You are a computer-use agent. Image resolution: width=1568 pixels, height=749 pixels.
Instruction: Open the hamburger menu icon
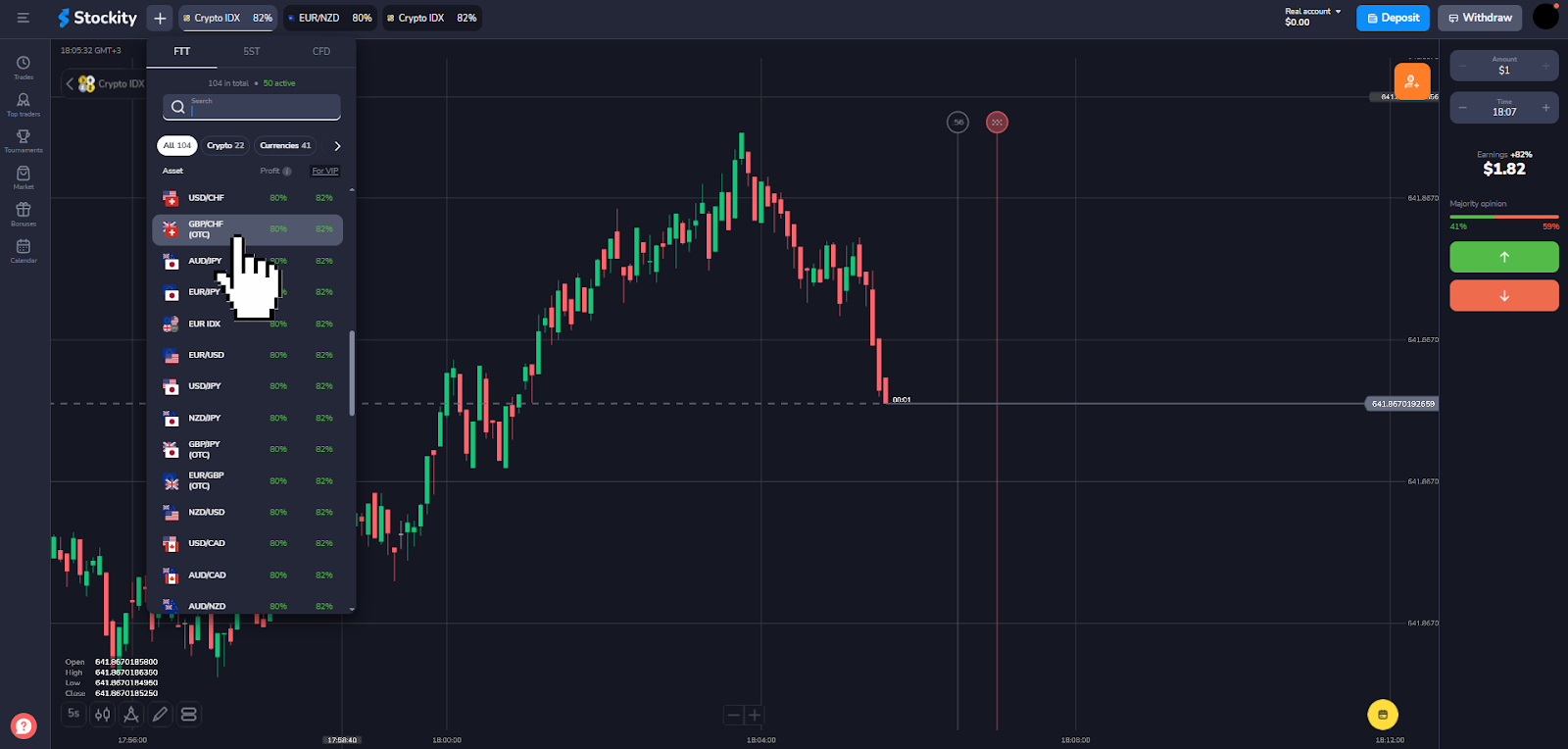[23, 18]
